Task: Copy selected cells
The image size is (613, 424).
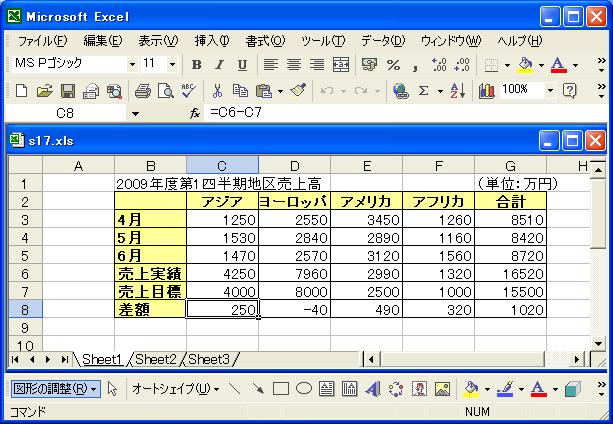Action: pyautogui.click(x=240, y=91)
